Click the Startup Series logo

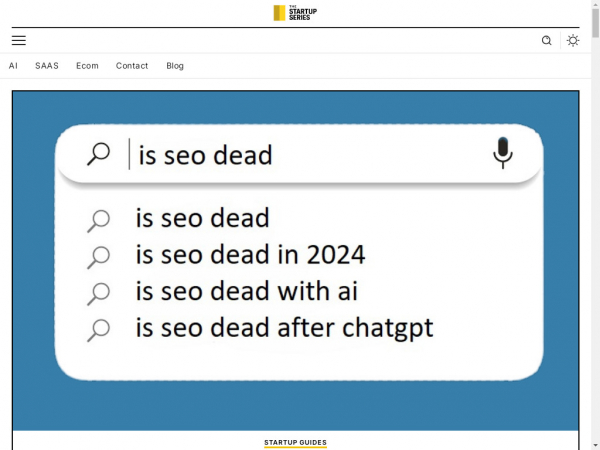point(295,13)
